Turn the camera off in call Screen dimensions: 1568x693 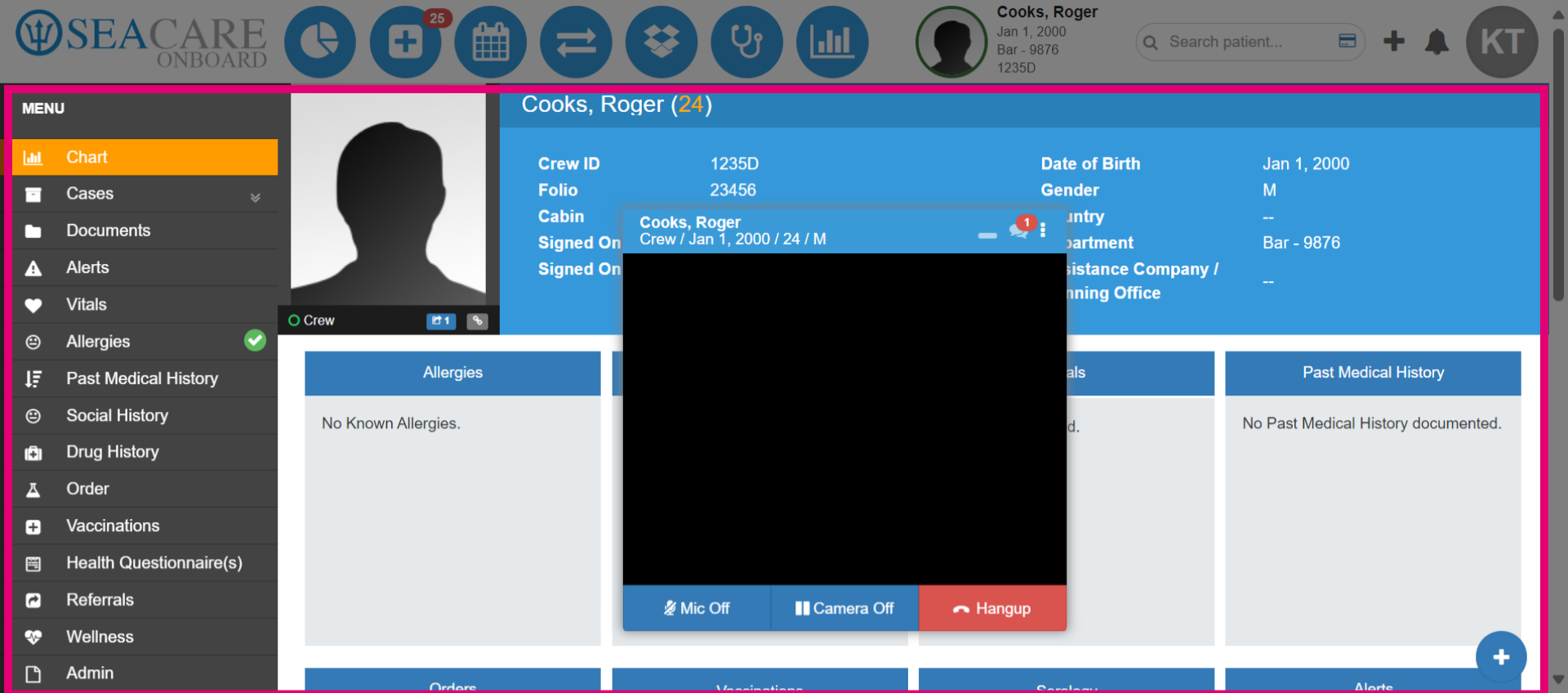tap(844, 608)
